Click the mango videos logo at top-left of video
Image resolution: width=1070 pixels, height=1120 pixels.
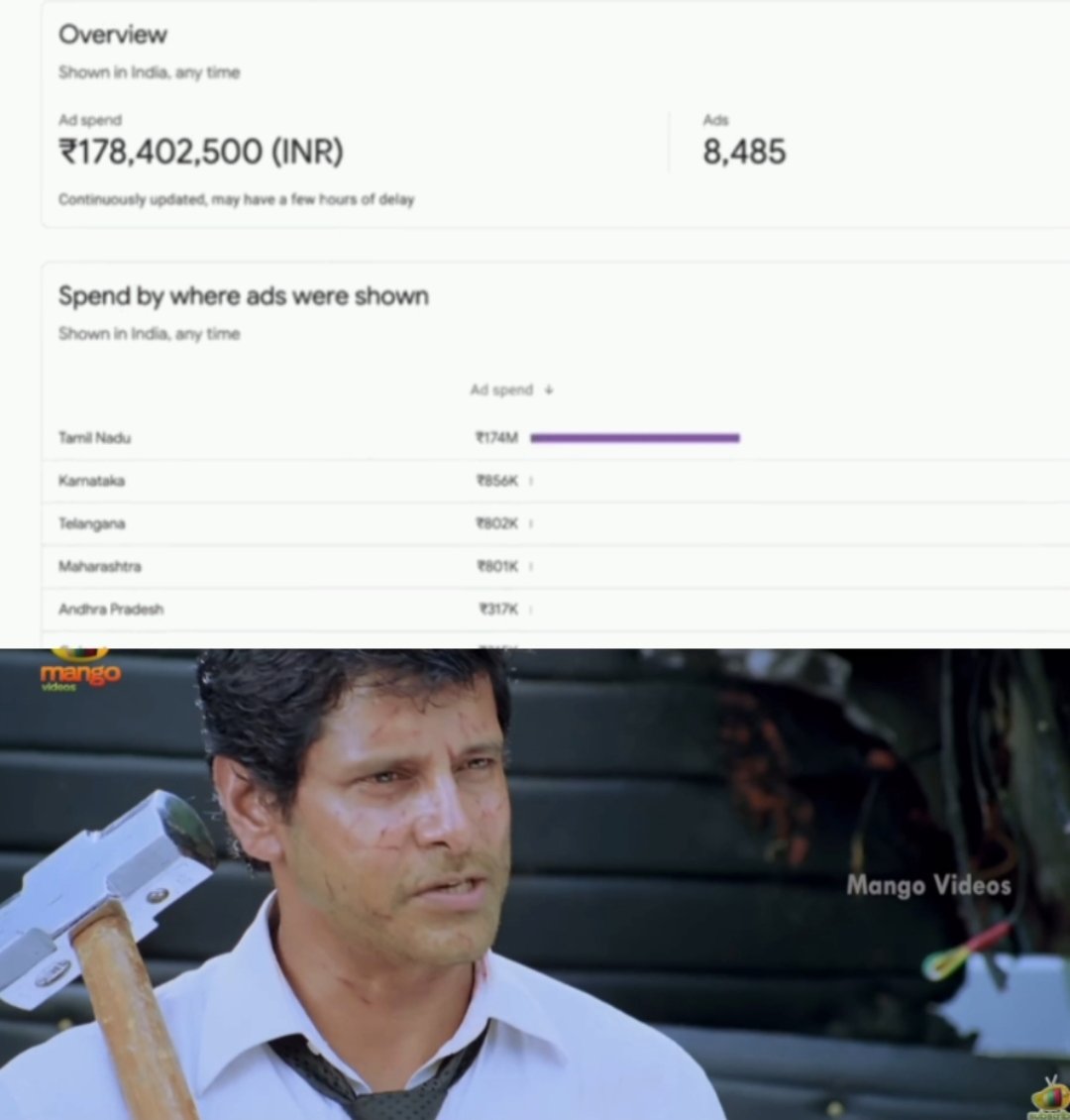pyautogui.click(x=80, y=670)
